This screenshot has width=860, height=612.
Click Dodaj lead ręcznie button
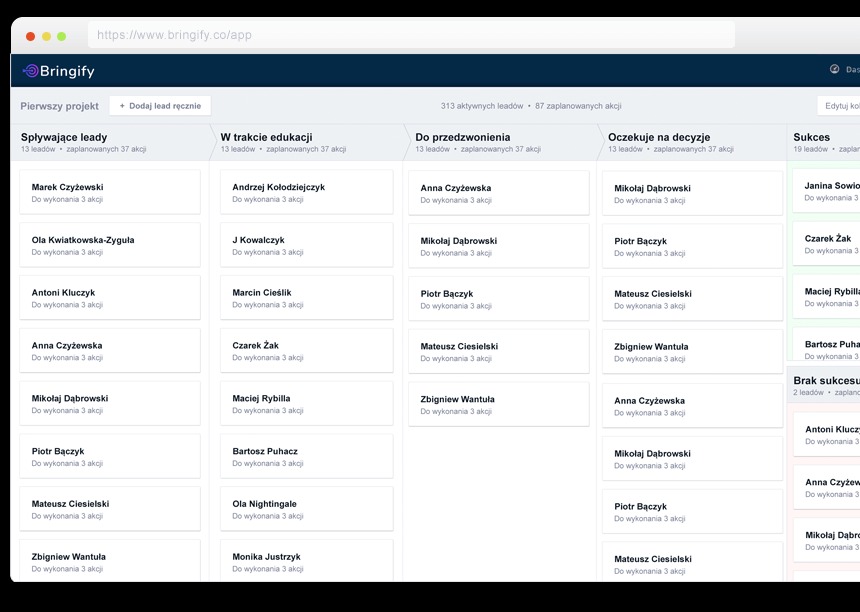(x=160, y=106)
